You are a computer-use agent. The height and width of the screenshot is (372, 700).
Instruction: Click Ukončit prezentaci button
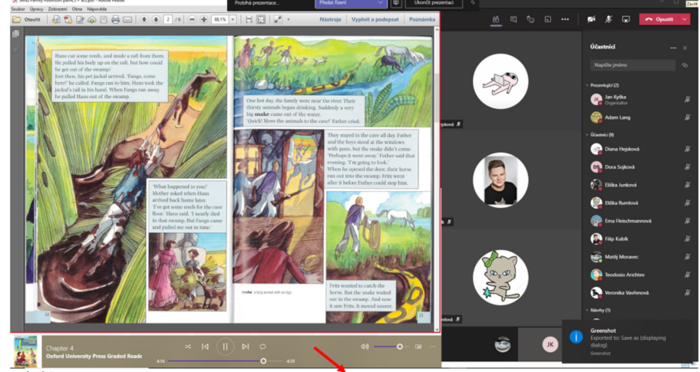(433, 3)
